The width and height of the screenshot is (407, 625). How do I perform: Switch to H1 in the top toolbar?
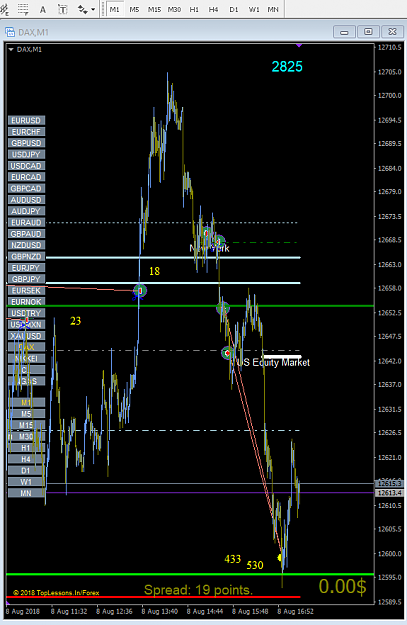(x=194, y=9)
